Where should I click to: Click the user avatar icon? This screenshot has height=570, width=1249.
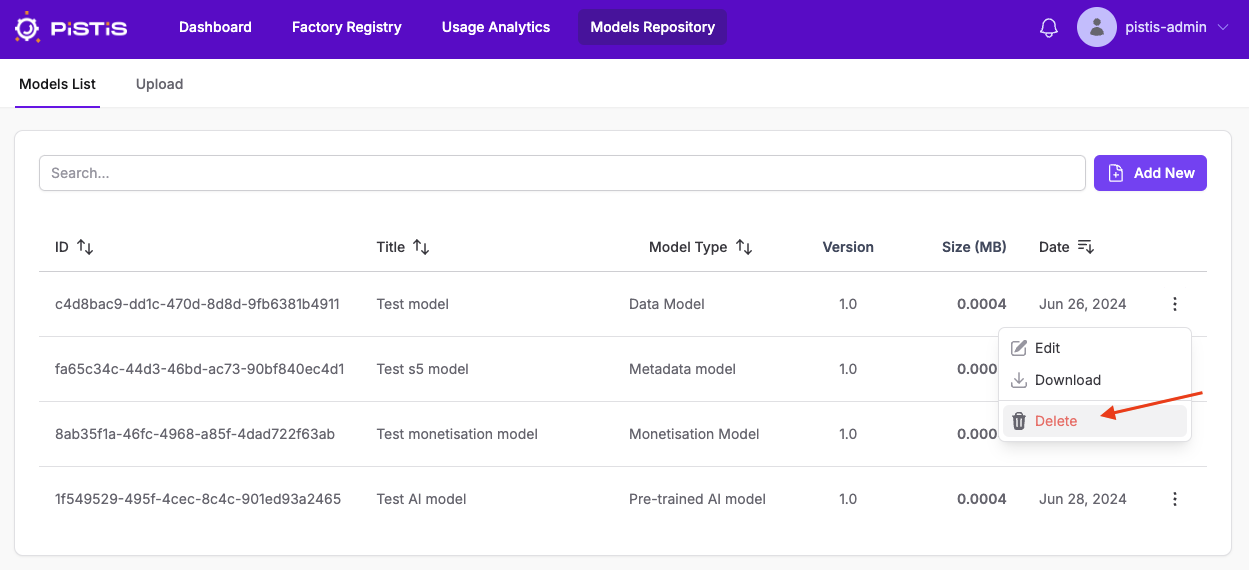(x=1096, y=27)
